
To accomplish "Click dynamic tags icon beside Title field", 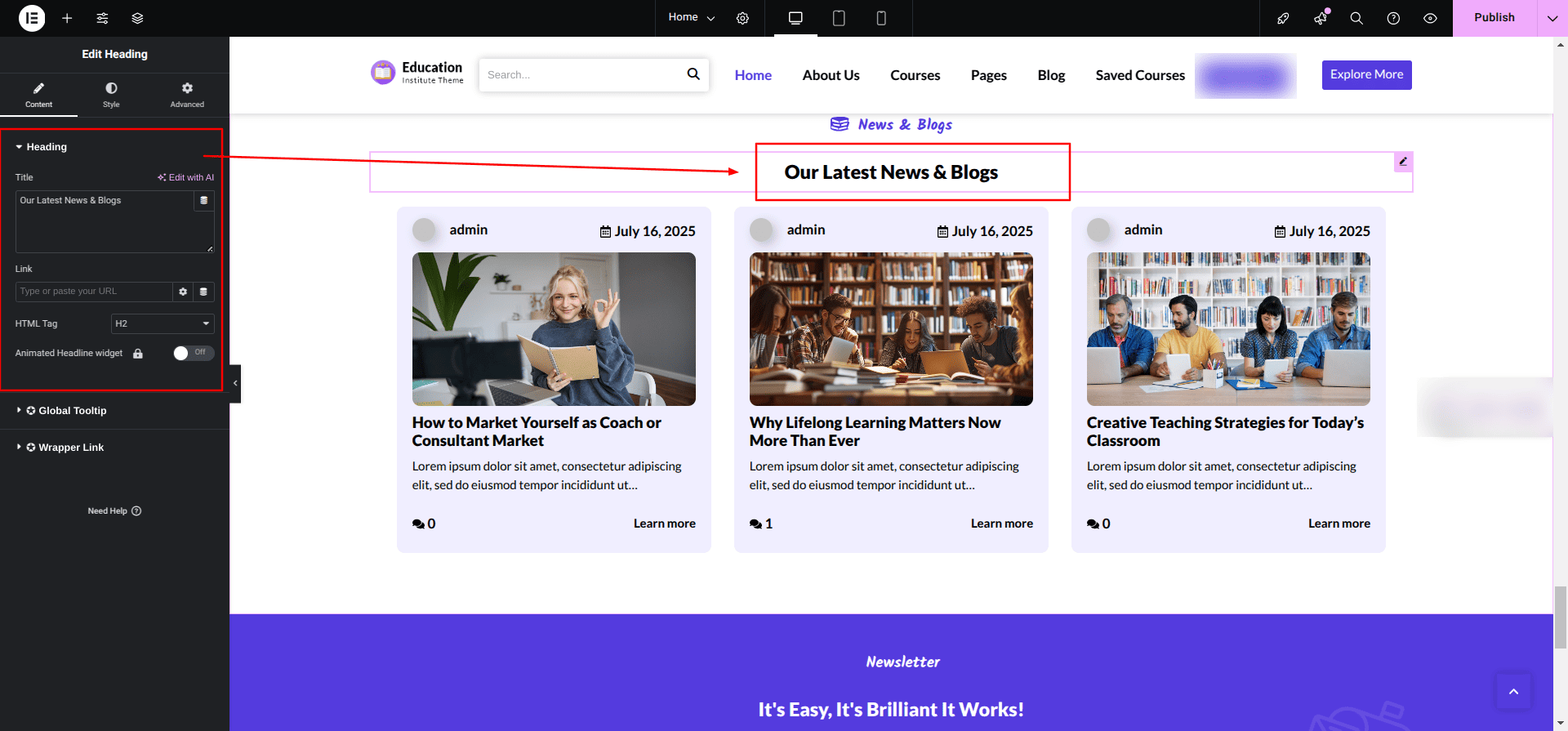I will click(204, 200).
